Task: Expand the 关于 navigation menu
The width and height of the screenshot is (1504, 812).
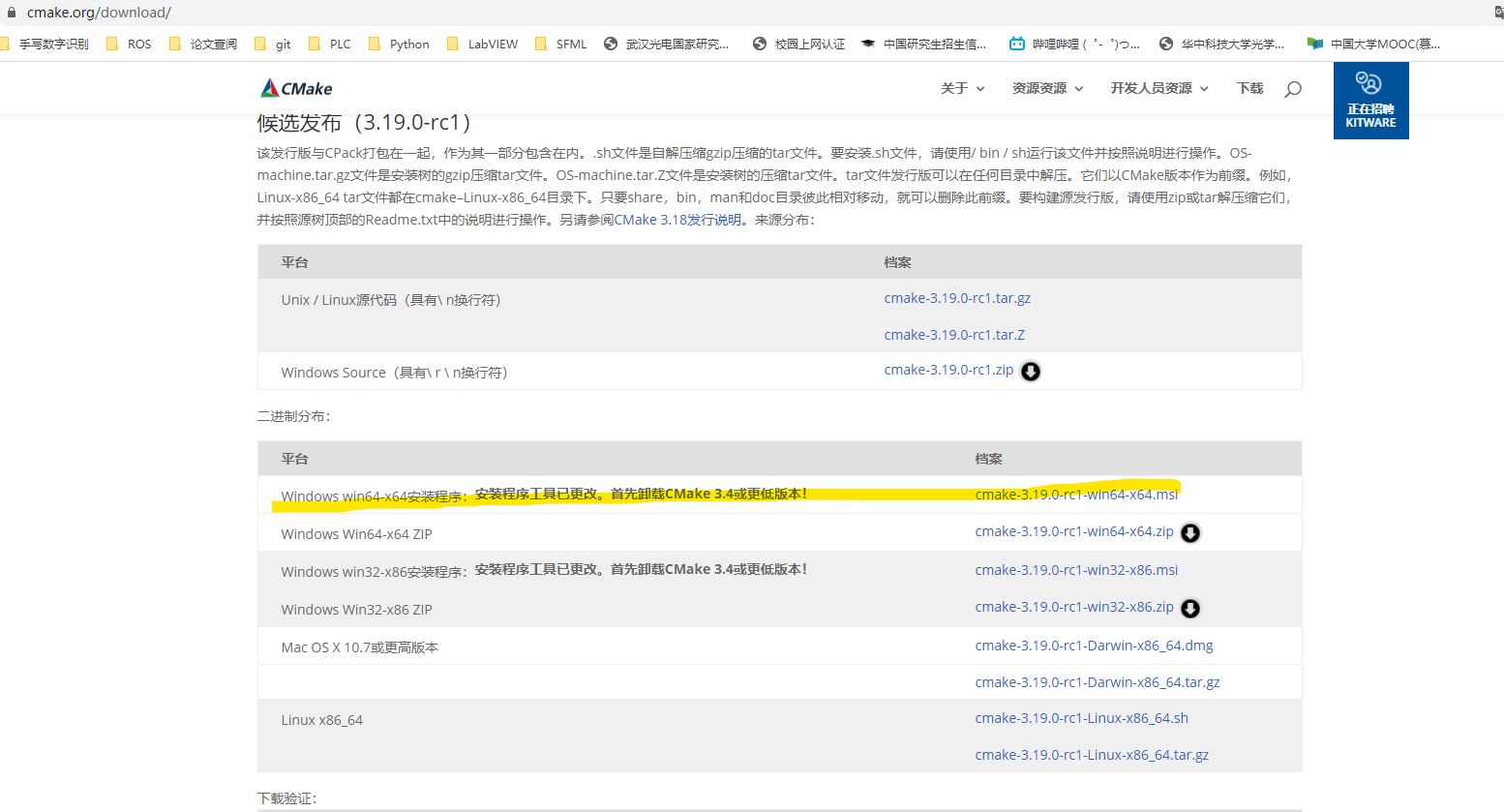Action: (x=962, y=88)
